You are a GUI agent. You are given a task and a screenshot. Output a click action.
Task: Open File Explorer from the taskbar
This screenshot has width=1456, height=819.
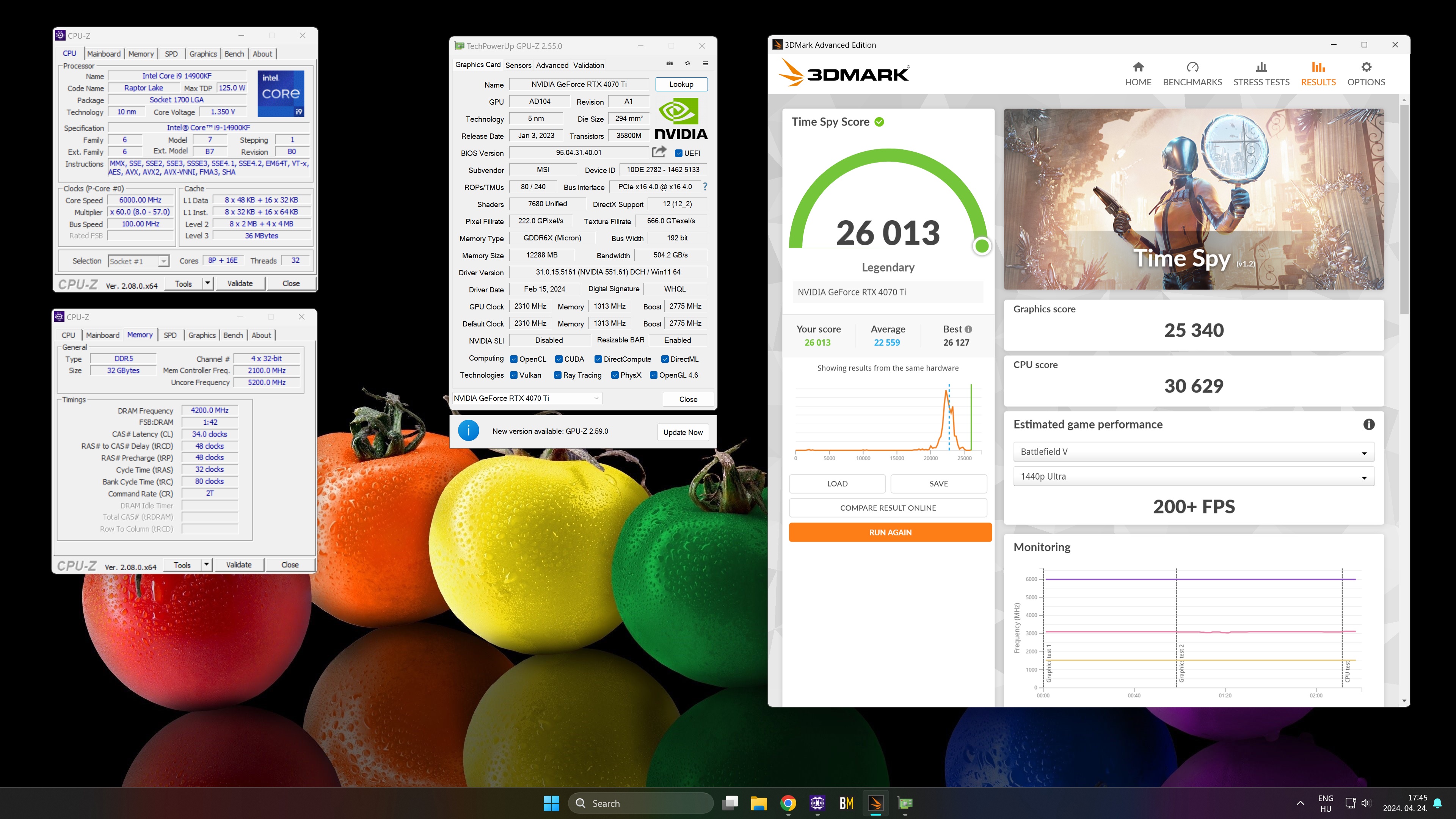point(758,803)
